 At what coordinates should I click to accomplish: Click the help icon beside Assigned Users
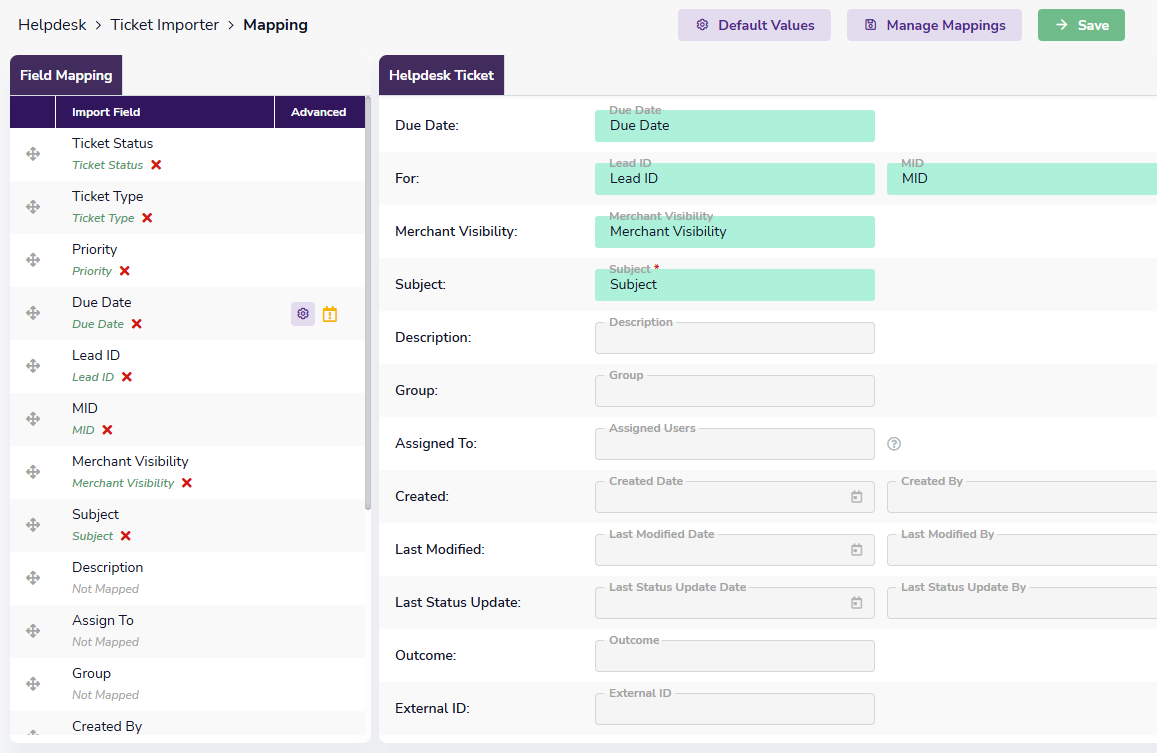click(894, 444)
